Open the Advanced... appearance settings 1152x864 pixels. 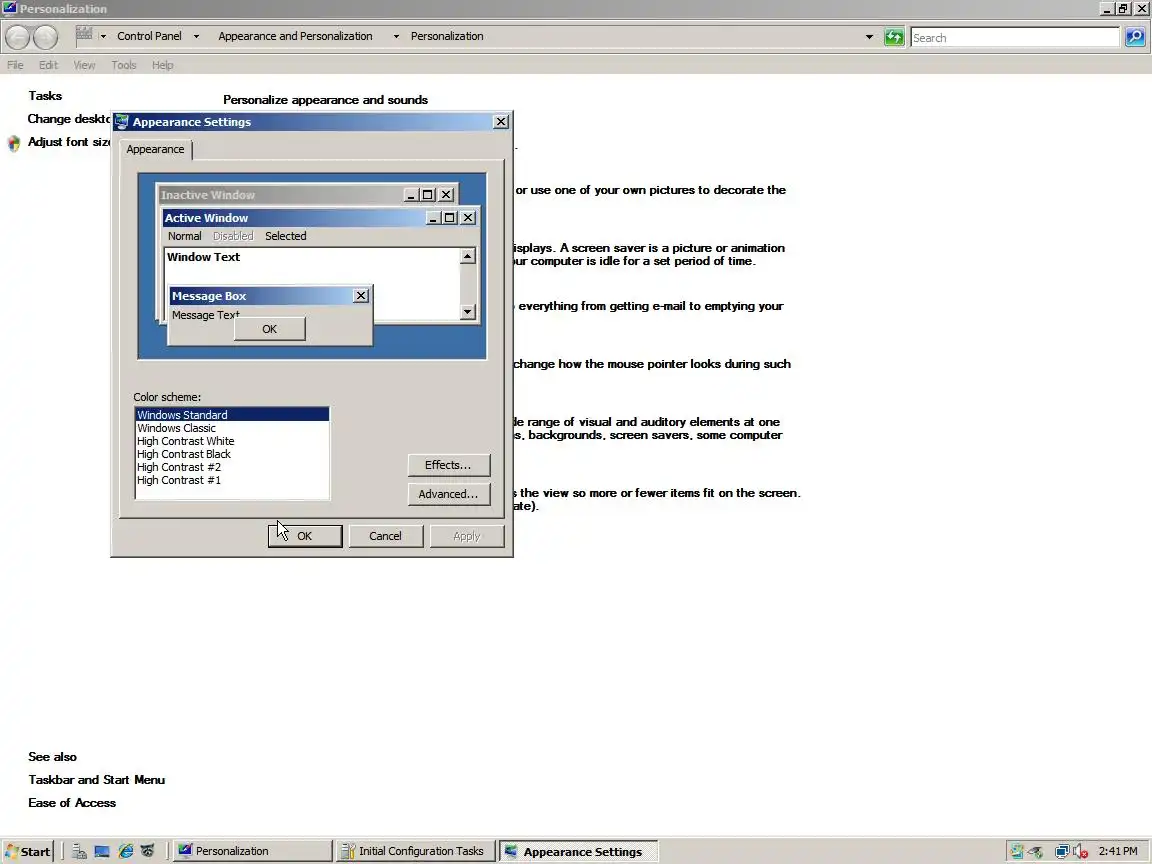click(x=448, y=494)
